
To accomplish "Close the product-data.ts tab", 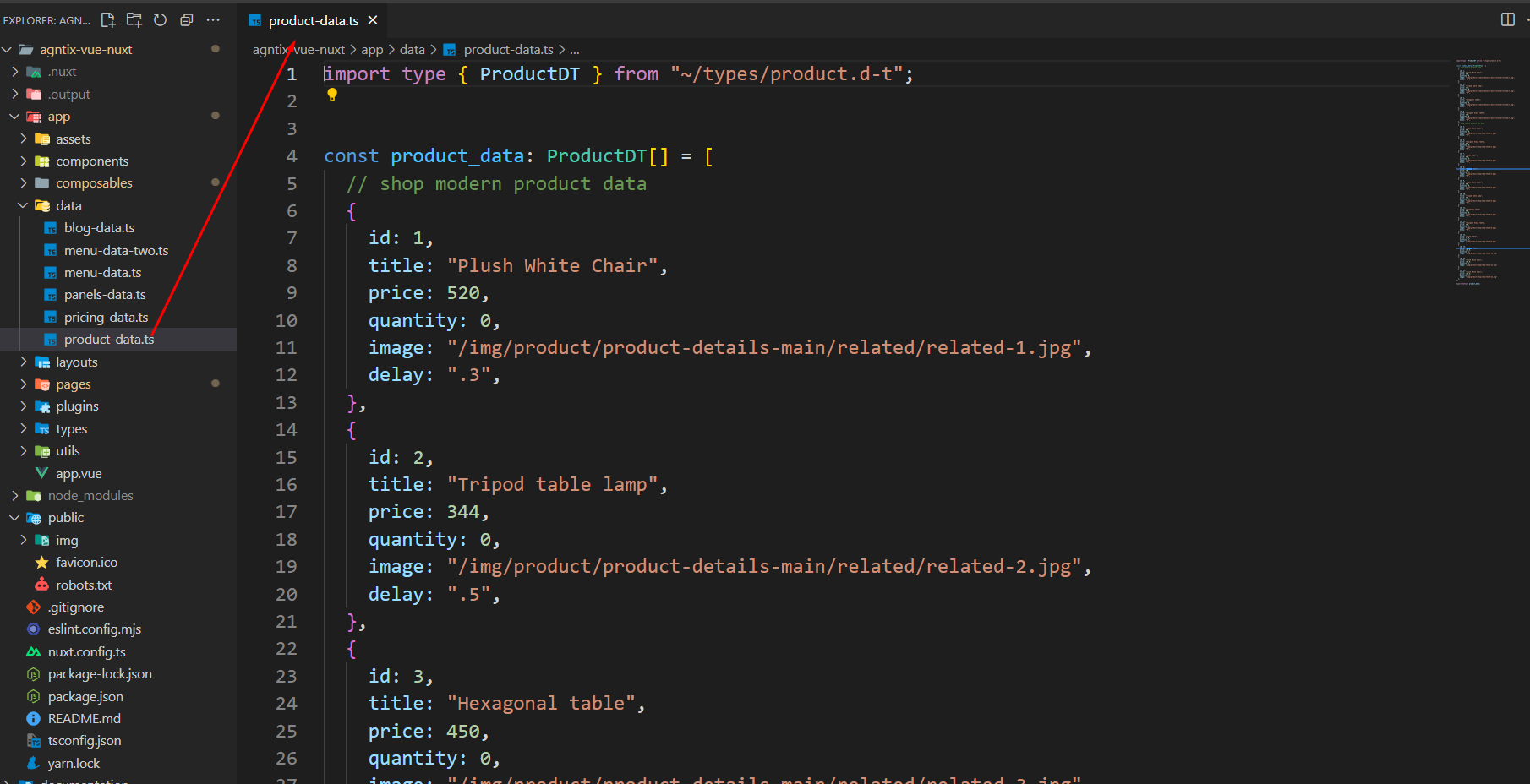I will [x=373, y=20].
